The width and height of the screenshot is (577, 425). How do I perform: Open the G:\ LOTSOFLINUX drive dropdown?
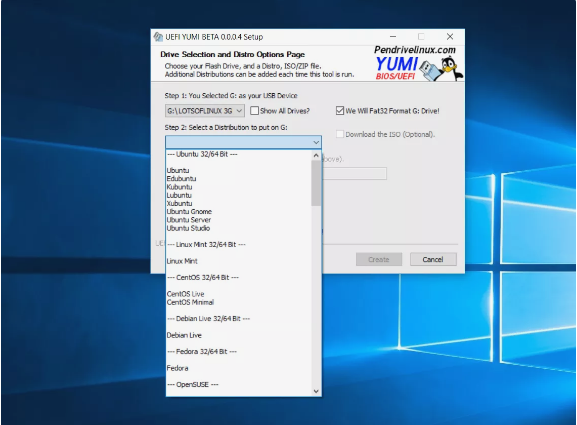click(x=205, y=111)
